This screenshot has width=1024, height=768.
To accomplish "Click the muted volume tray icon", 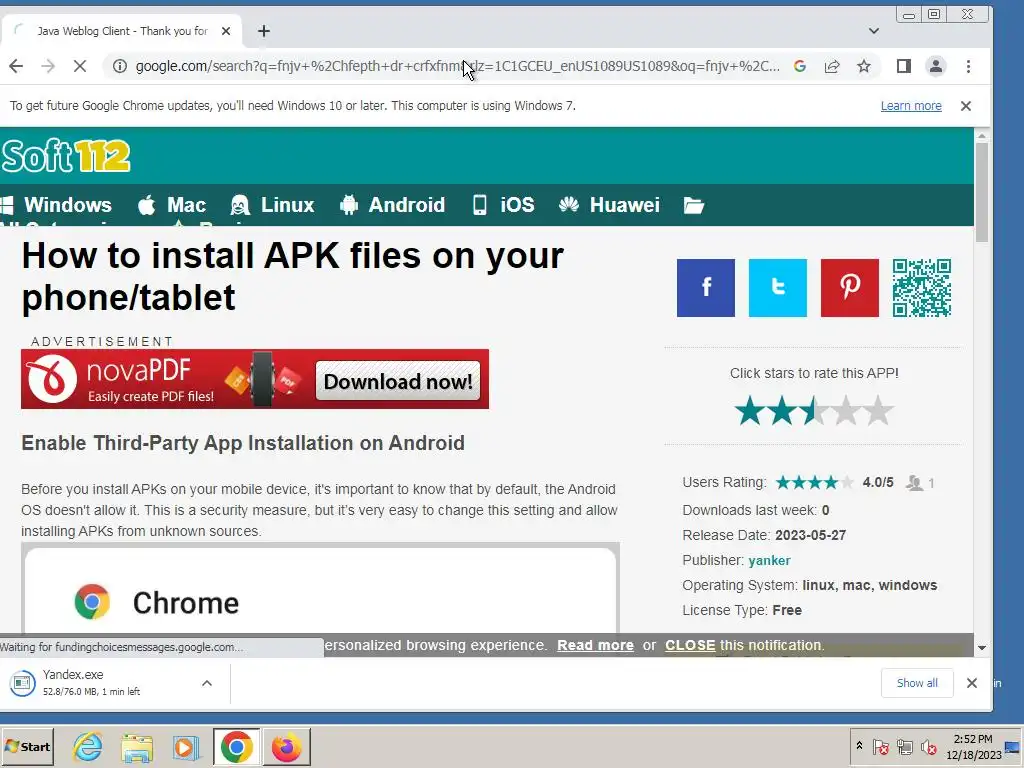I will (x=928, y=746).
